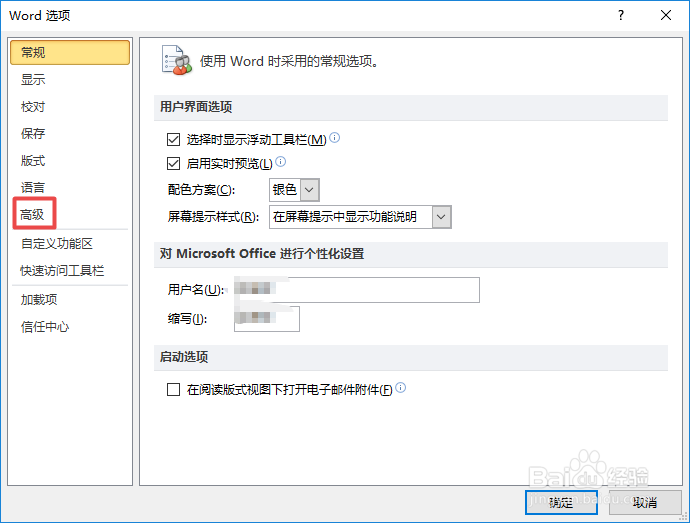Toggle 选择时显示浮动工具栏 checkbox

click(173, 140)
